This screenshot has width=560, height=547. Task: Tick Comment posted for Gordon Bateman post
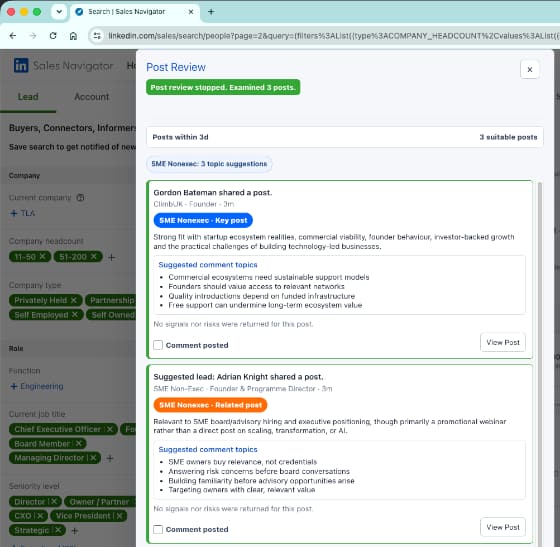pos(158,345)
